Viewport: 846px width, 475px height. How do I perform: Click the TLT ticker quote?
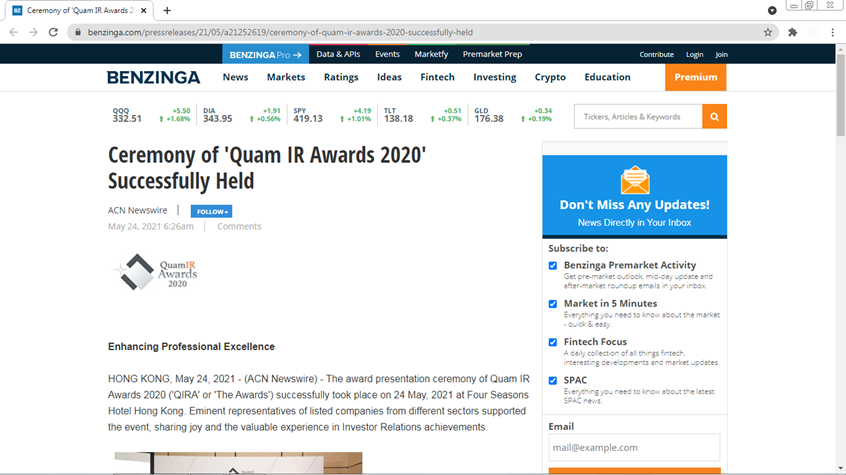point(422,115)
